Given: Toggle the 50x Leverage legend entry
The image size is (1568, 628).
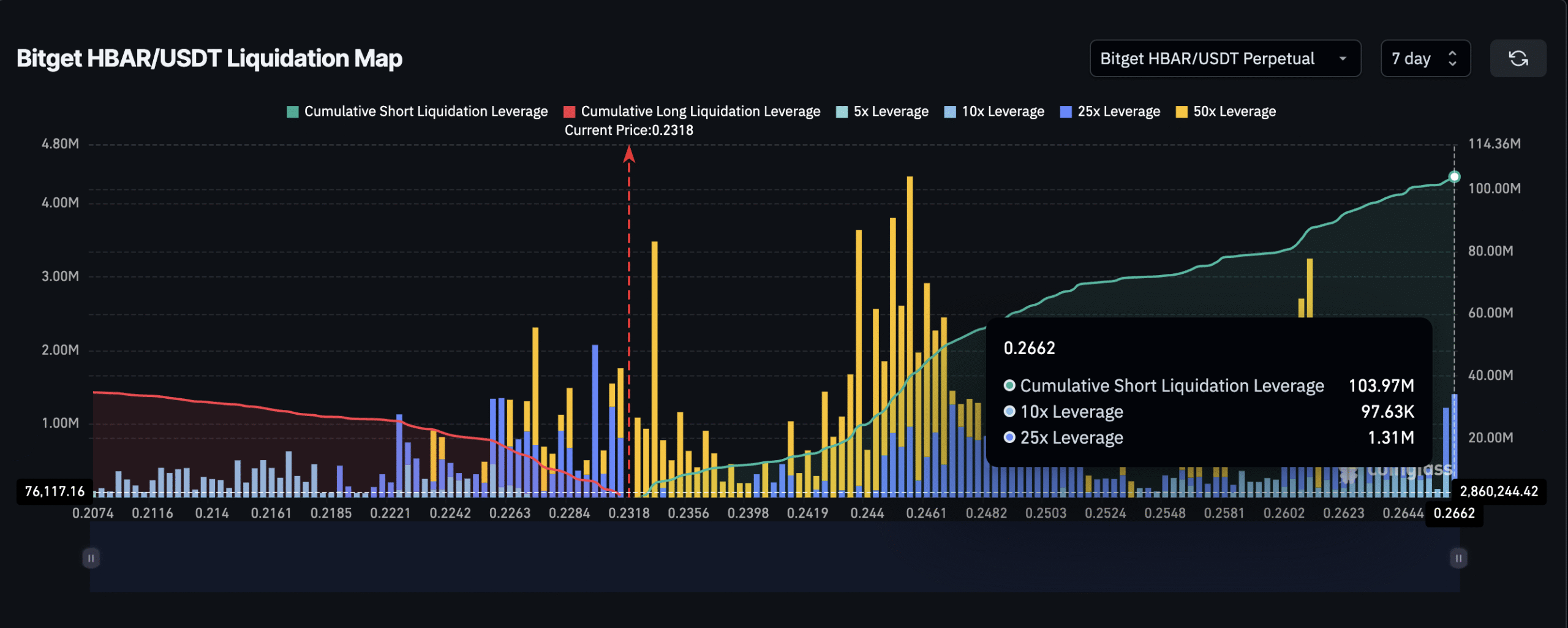Looking at the screenshot, I should tap(1233, 111).
